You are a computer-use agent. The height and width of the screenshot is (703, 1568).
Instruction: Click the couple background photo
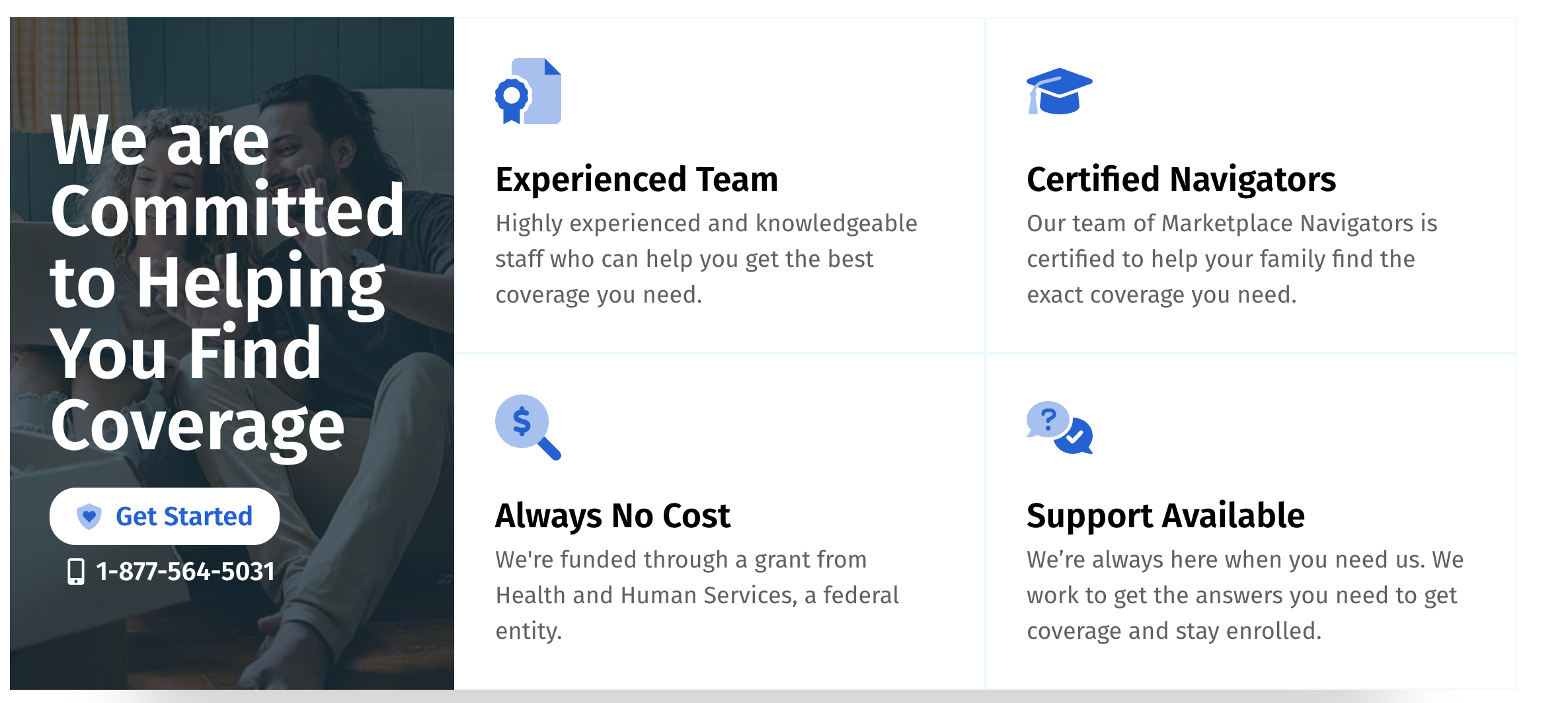(x=232, y=353)
